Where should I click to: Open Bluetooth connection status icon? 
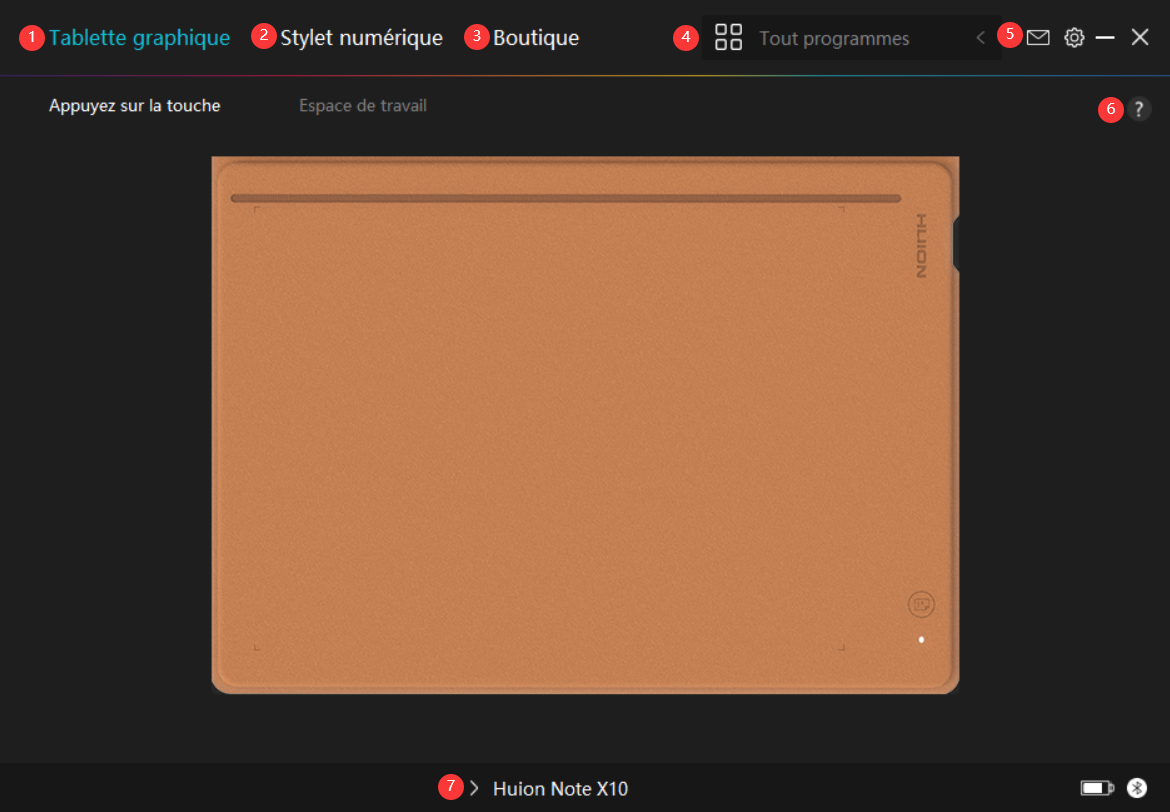[x=1135, y=787]
